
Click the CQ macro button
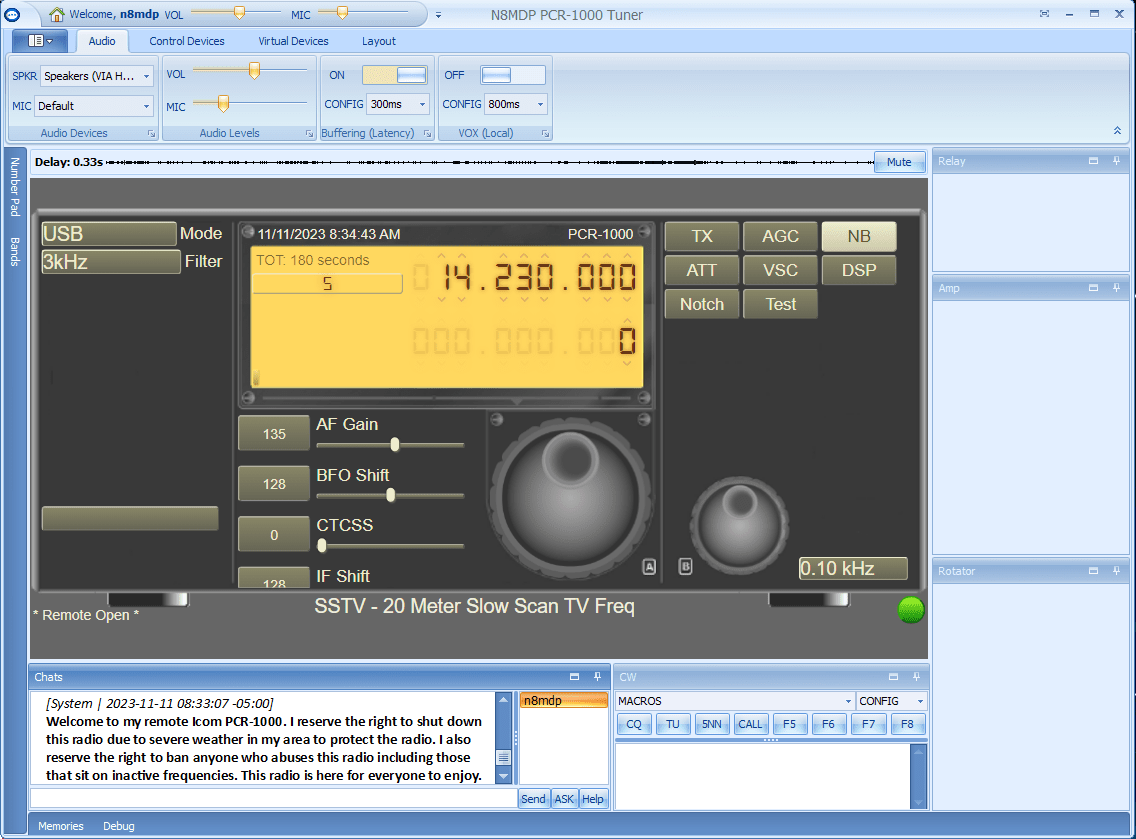pyautogui.click(x=634, y=724)
